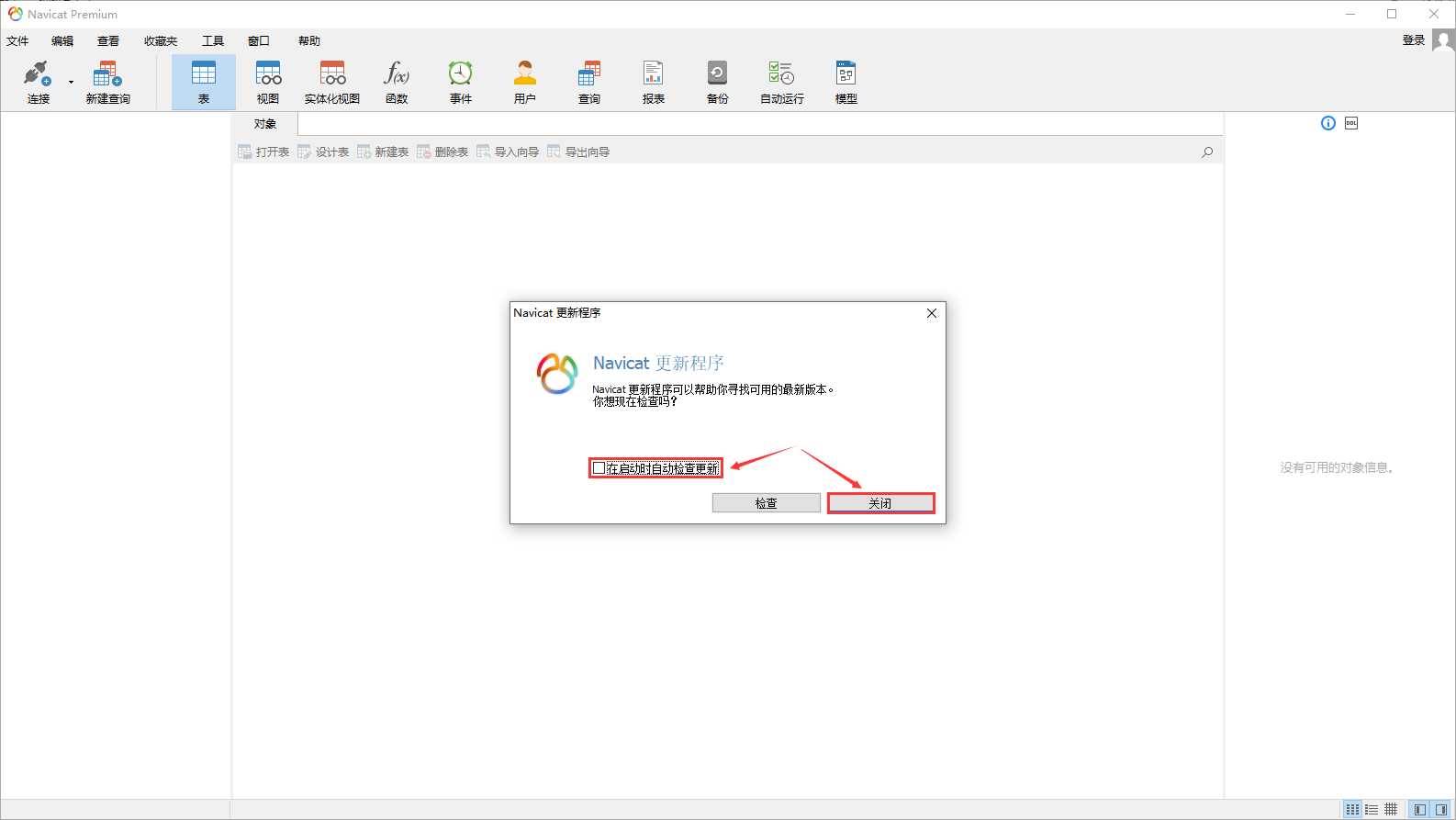The image size is (1456, 820).
Task: Select the 对象 objects tab
Action: 265,124
